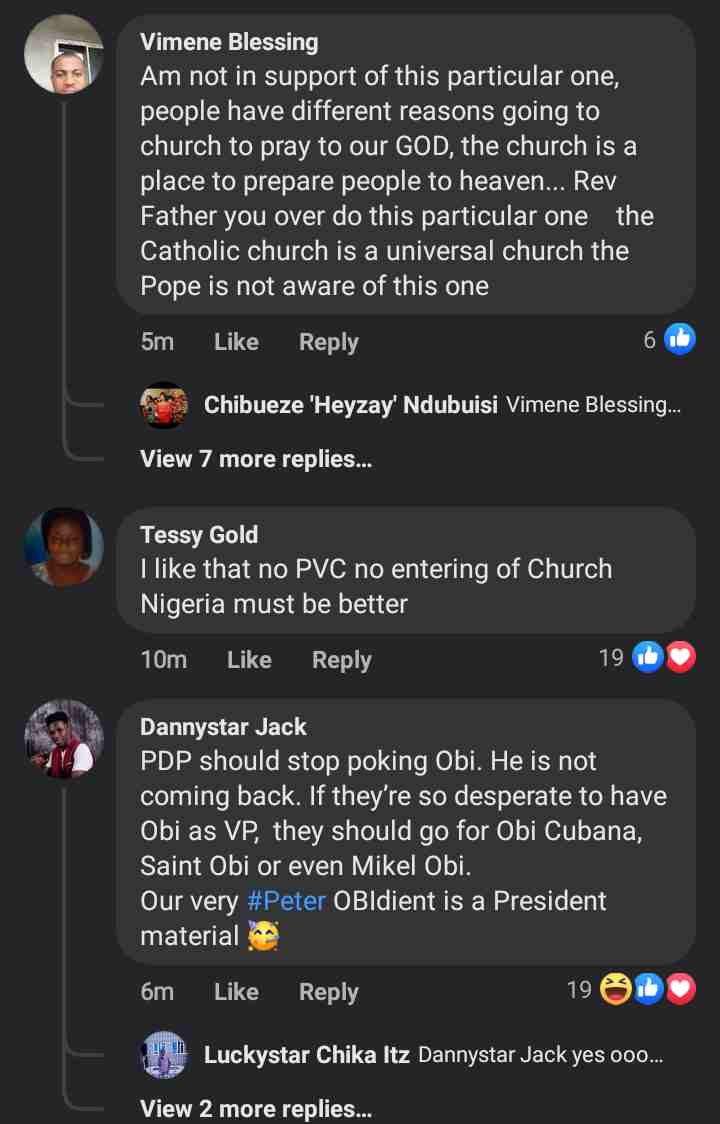
Task: Click the like reaction icon on Vimene's comment
Action: [680, 340]
